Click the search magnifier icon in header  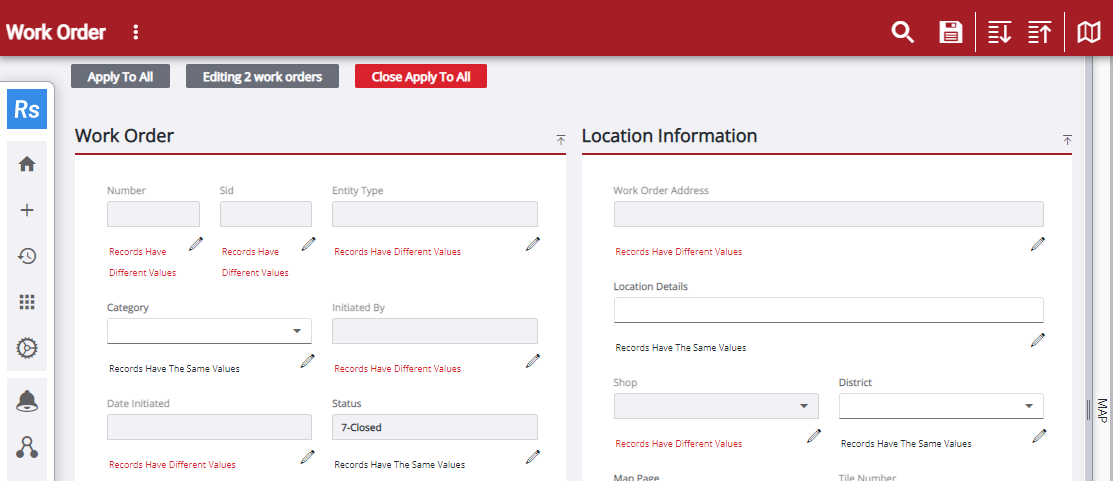pos(902,32)
